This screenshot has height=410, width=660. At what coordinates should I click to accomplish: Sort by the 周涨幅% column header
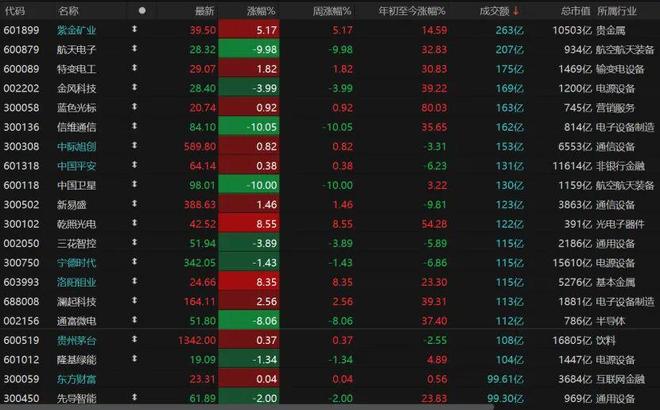tap(332, 11)
